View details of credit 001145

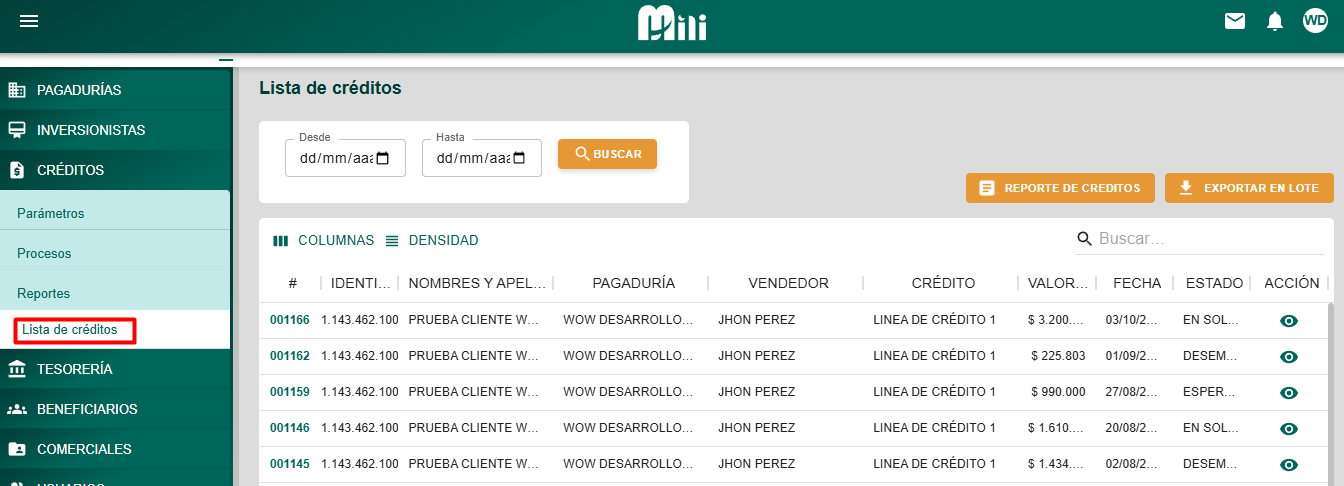coord(1289,465)
